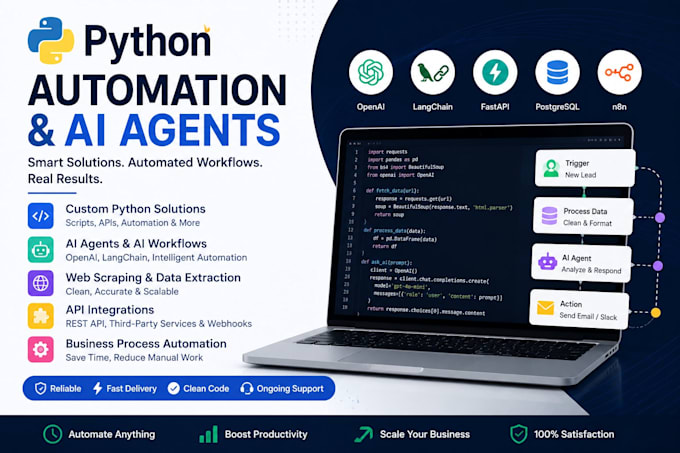Click the 'Custom Python Solutions' heading

(135, 209)
